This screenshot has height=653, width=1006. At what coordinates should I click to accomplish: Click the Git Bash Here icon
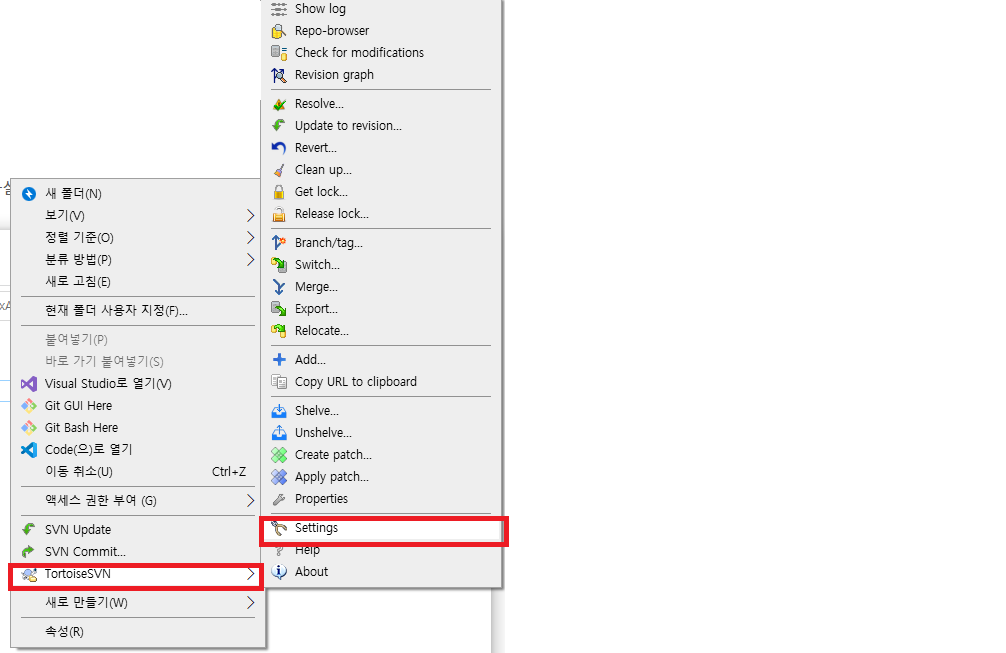click(x=29, y=427)
